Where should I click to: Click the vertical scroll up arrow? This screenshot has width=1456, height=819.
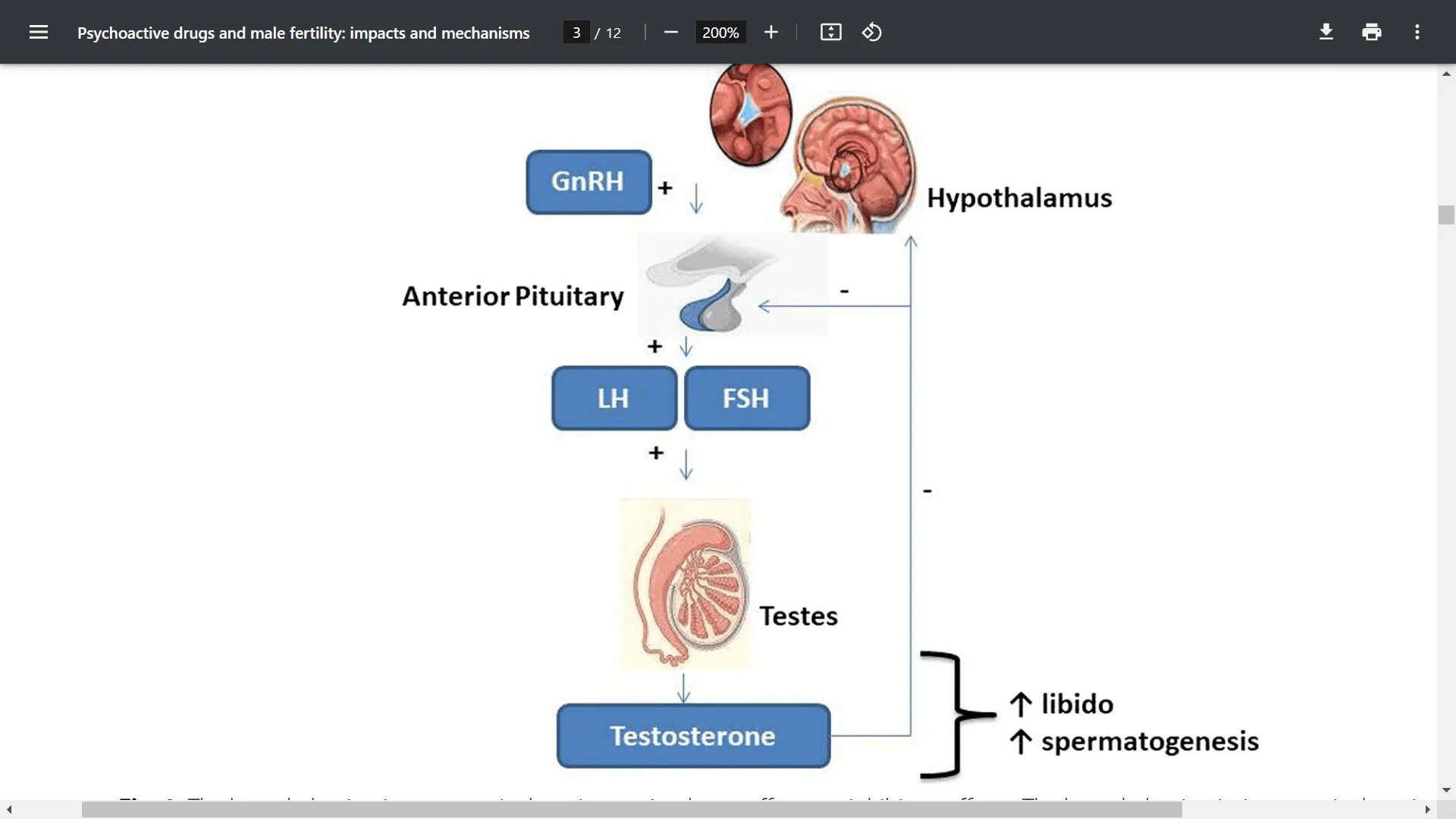1446,74
